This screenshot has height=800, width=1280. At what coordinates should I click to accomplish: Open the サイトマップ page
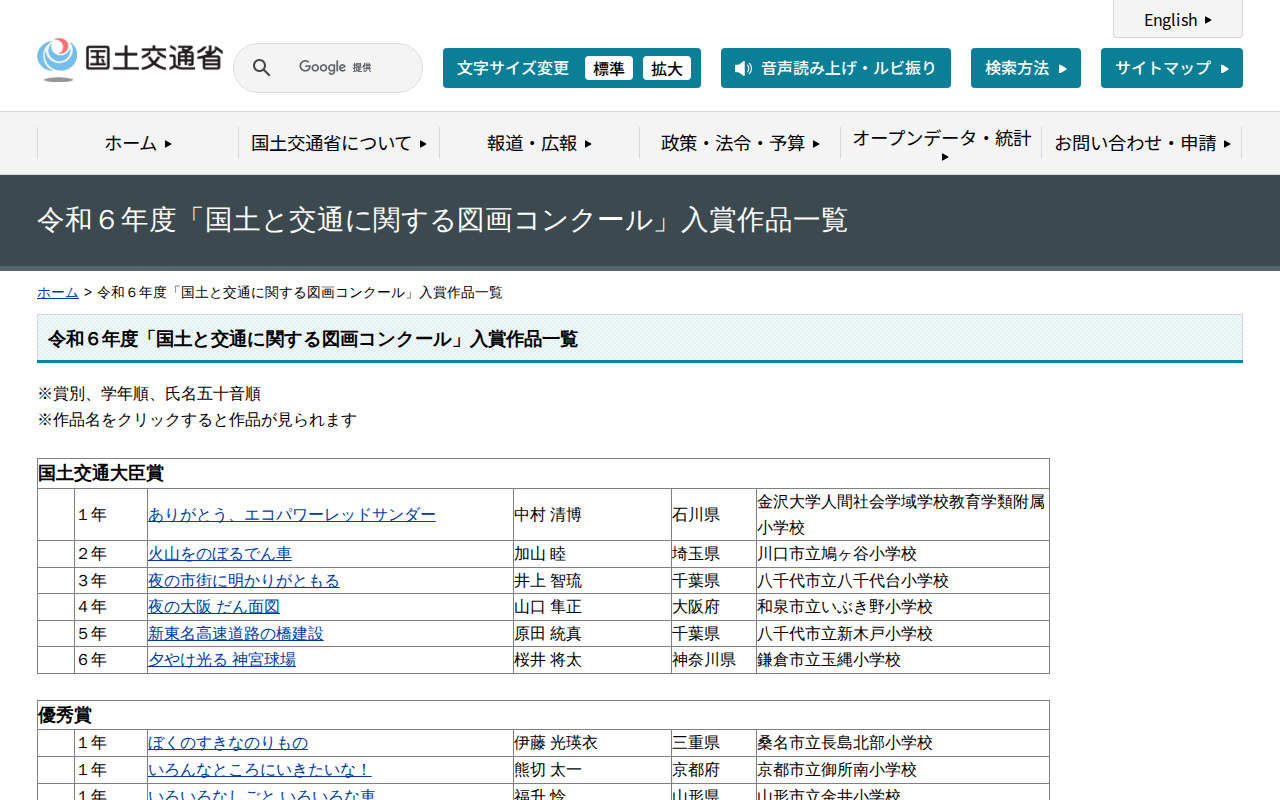click(1171, 68)
